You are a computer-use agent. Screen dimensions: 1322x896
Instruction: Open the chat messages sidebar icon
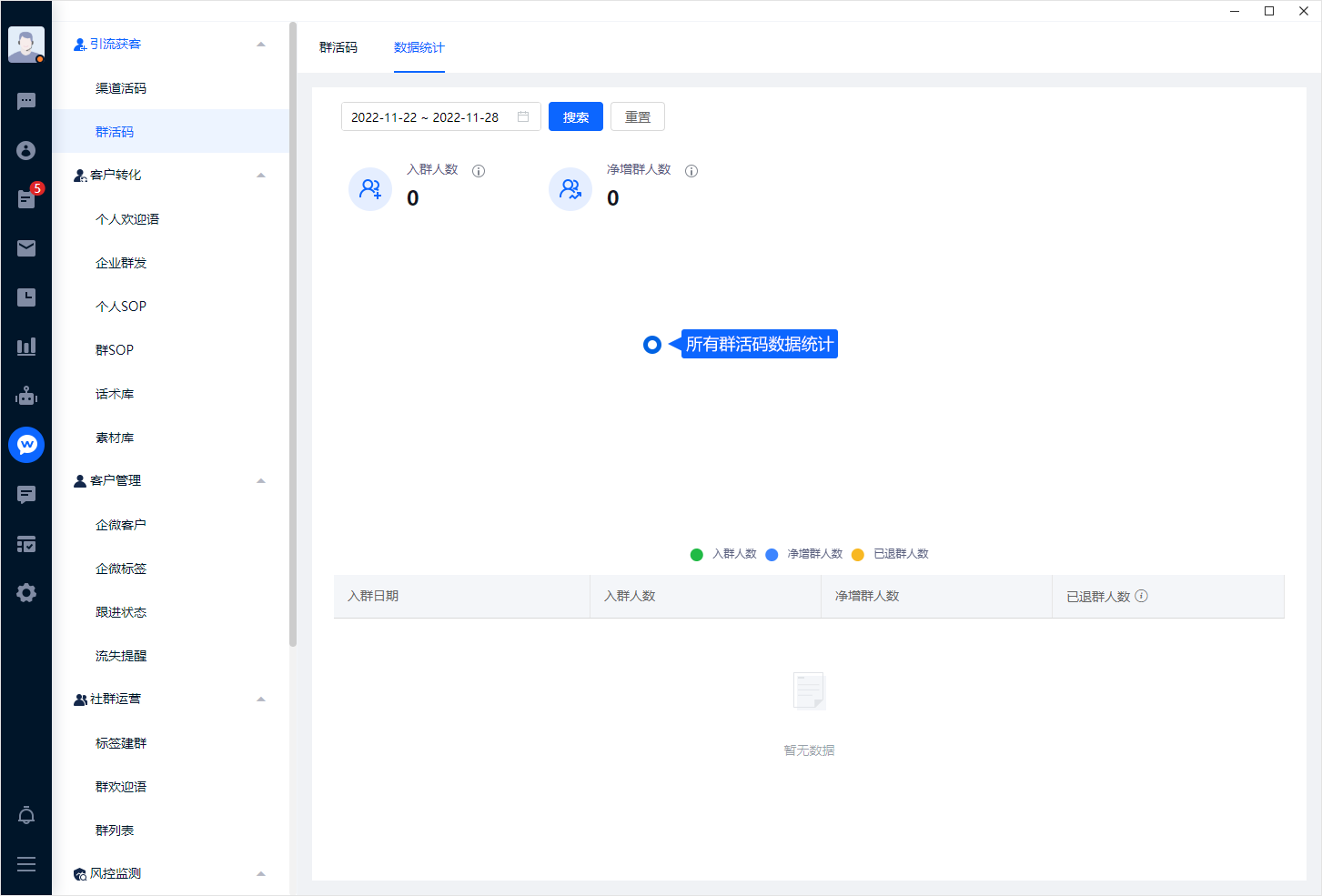point(26,101)
